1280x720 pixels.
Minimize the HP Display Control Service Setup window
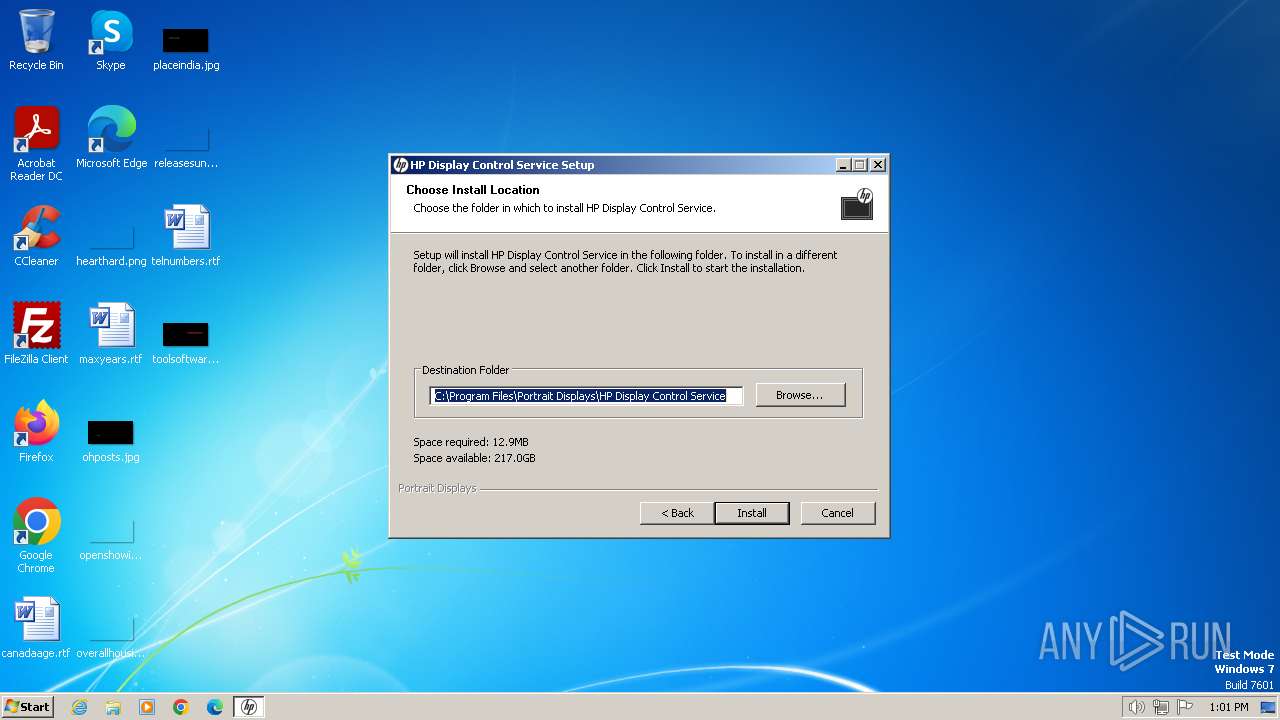click(x=843, y=165)
